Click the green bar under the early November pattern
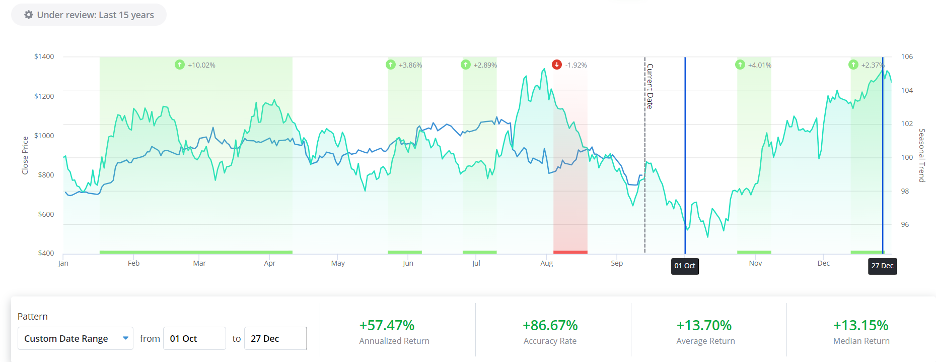Image resolution: width=936 pixels, height=362 pixels. (754, 252)
